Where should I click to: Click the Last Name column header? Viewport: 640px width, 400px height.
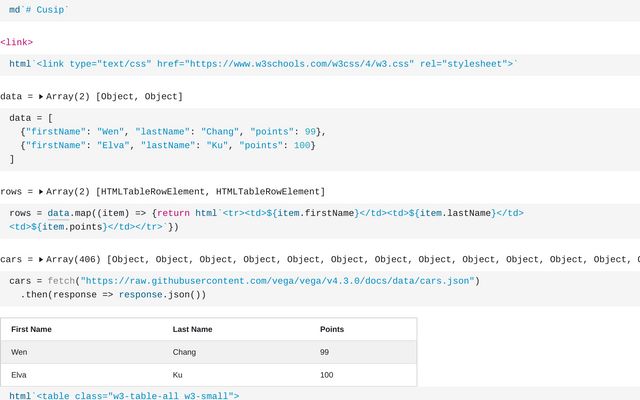coord(192,329)
